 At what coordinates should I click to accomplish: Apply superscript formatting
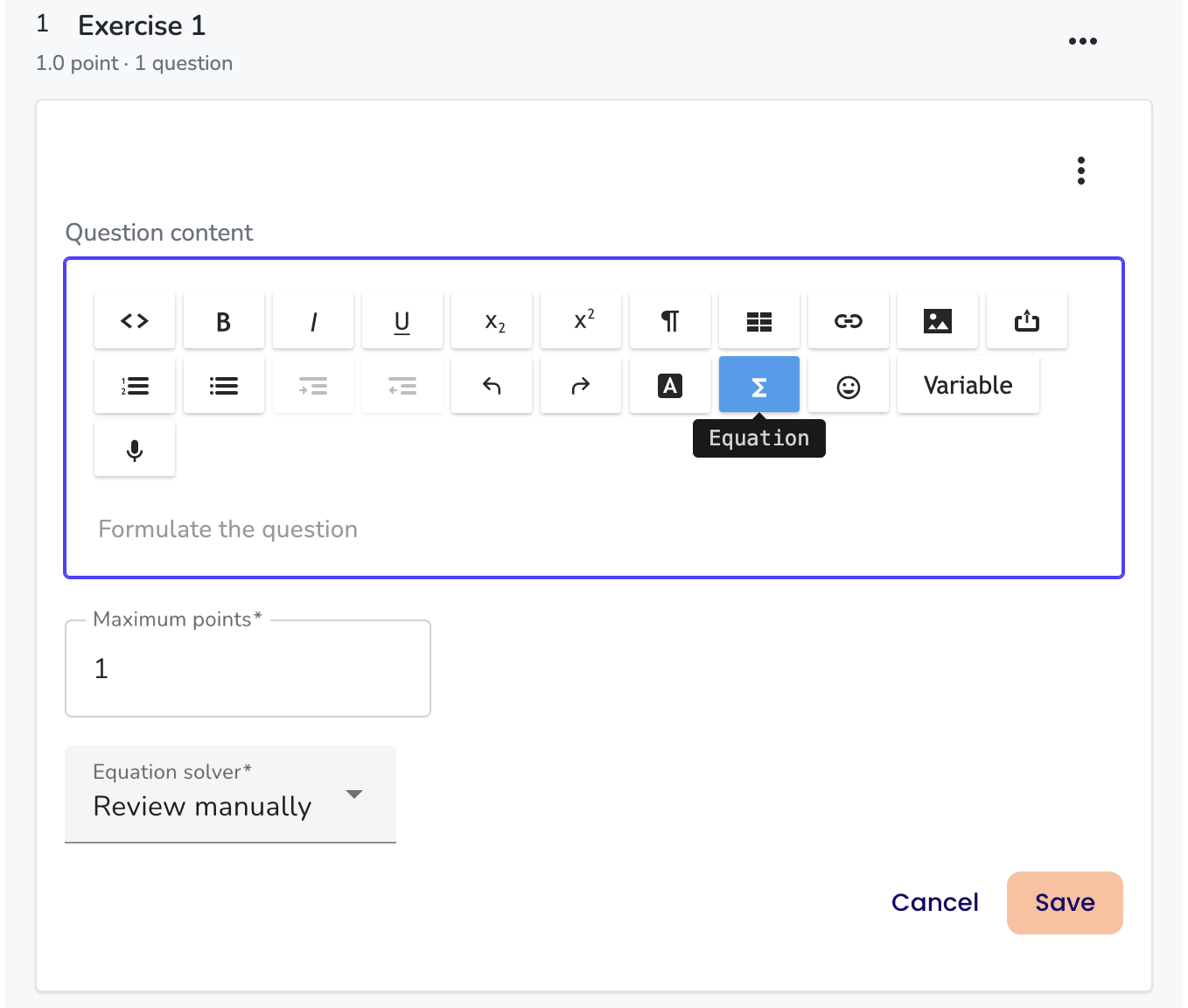pyautogui.click(x=581, y=320)
